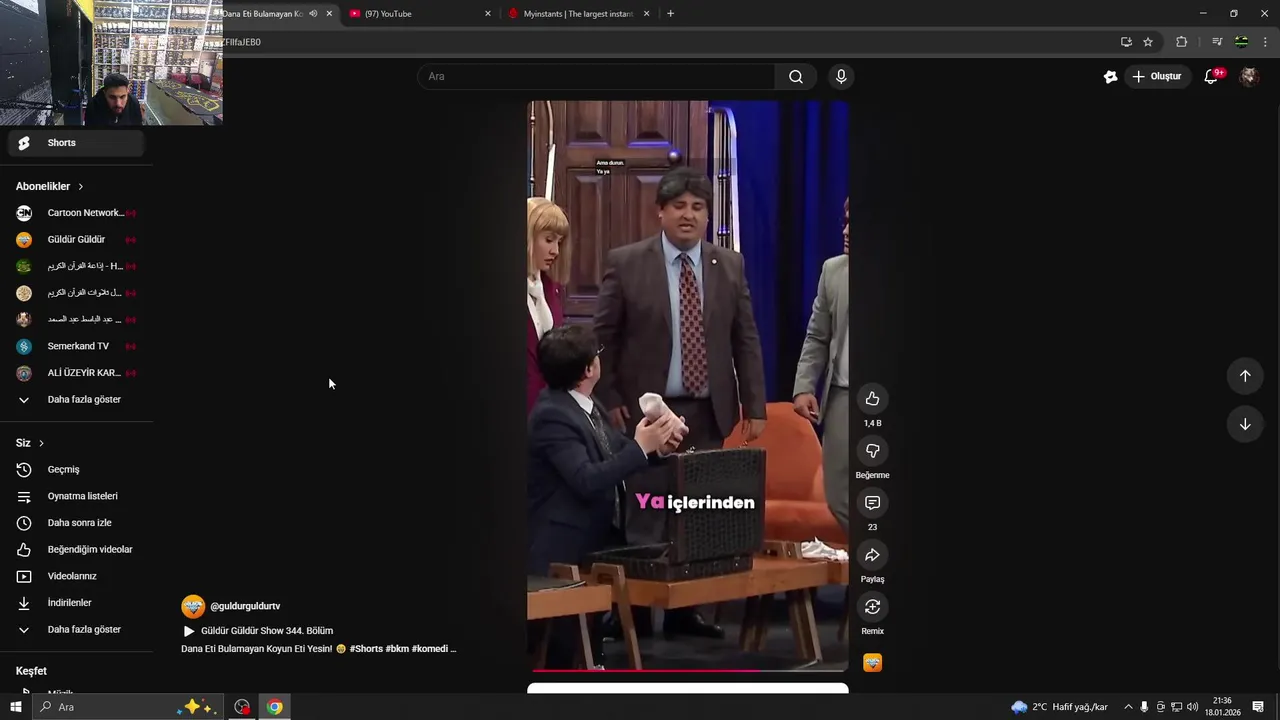
Task: Go to the previous Short with up arrow
Action: tap(1245, 376)
